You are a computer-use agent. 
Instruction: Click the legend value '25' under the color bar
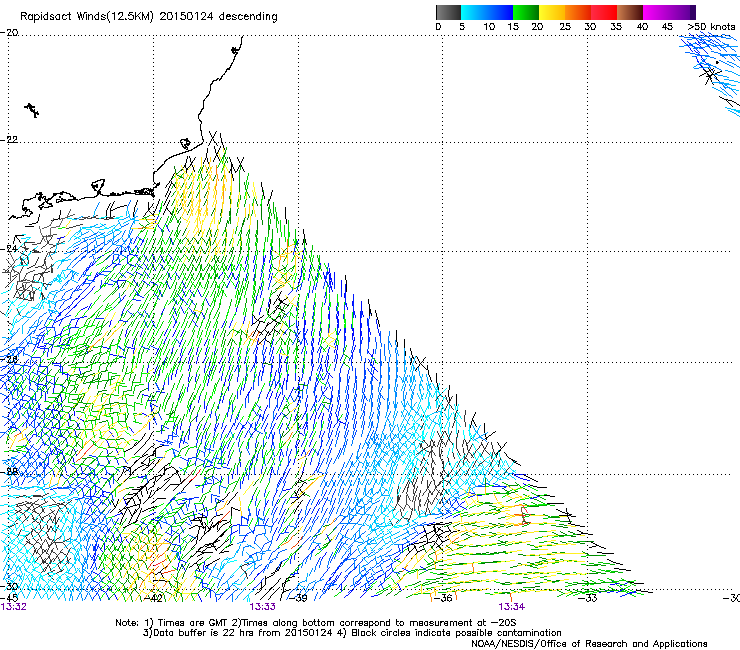(x=565, y=27)
